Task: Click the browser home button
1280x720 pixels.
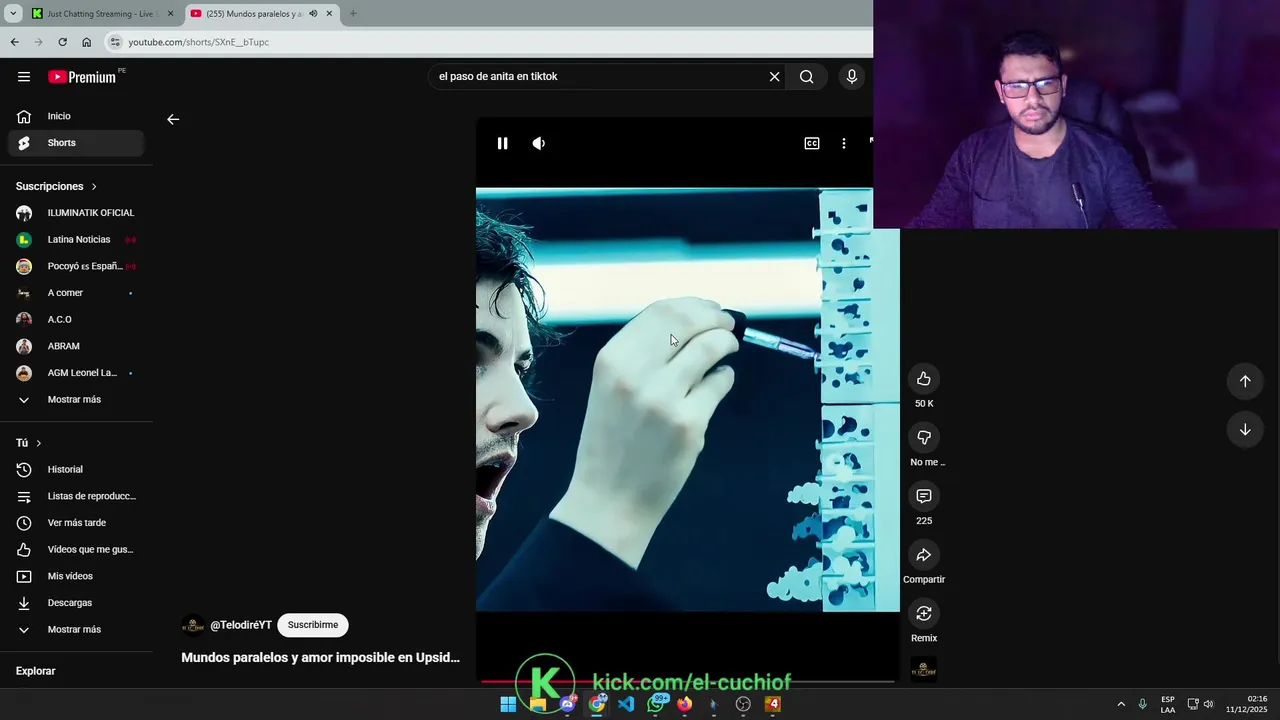Action: pyautogui.click(x=86, y=42)
